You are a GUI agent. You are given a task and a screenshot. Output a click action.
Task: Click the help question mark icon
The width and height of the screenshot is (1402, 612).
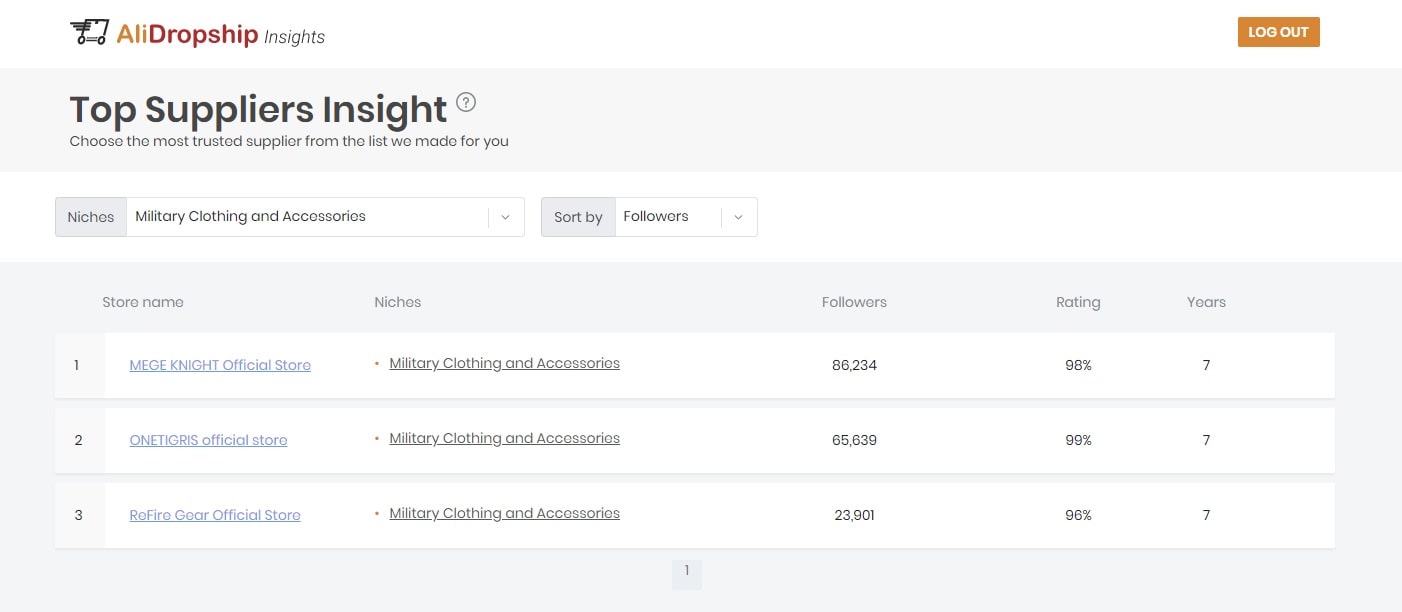(x=466, y=102)
